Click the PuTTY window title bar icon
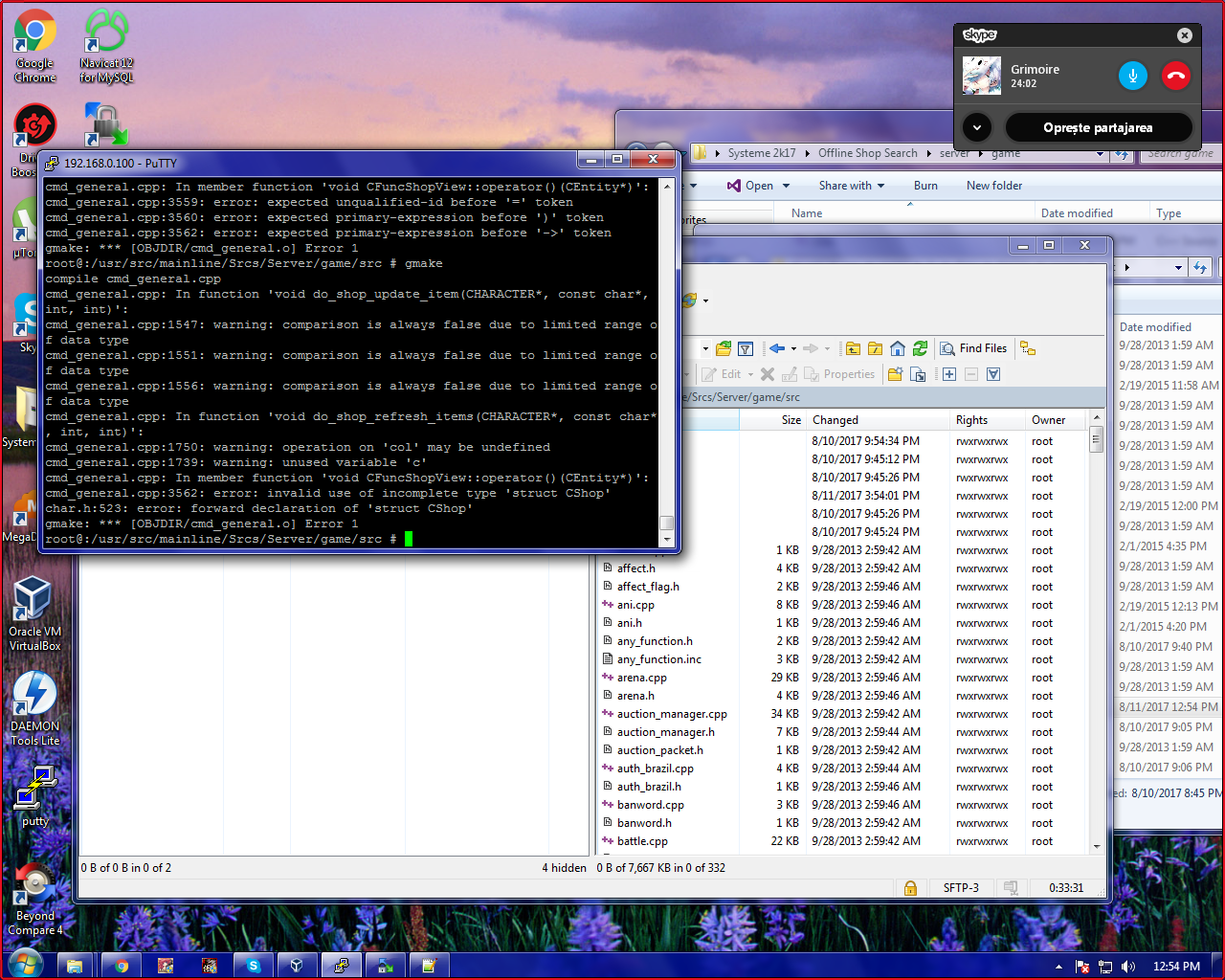1225x980 pixels. tap(53, 164)
